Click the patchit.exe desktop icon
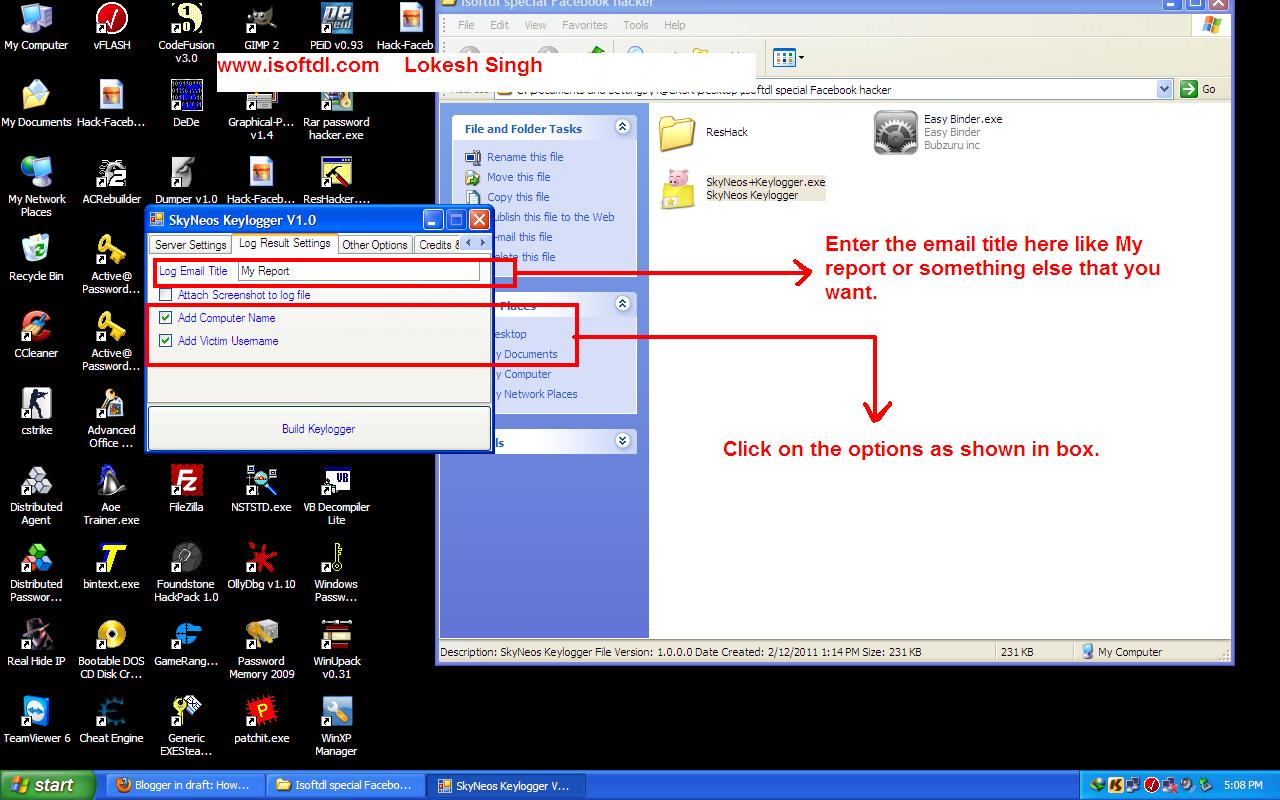The width and height of the screenshot is (1280, 800). tap(261, 720)
